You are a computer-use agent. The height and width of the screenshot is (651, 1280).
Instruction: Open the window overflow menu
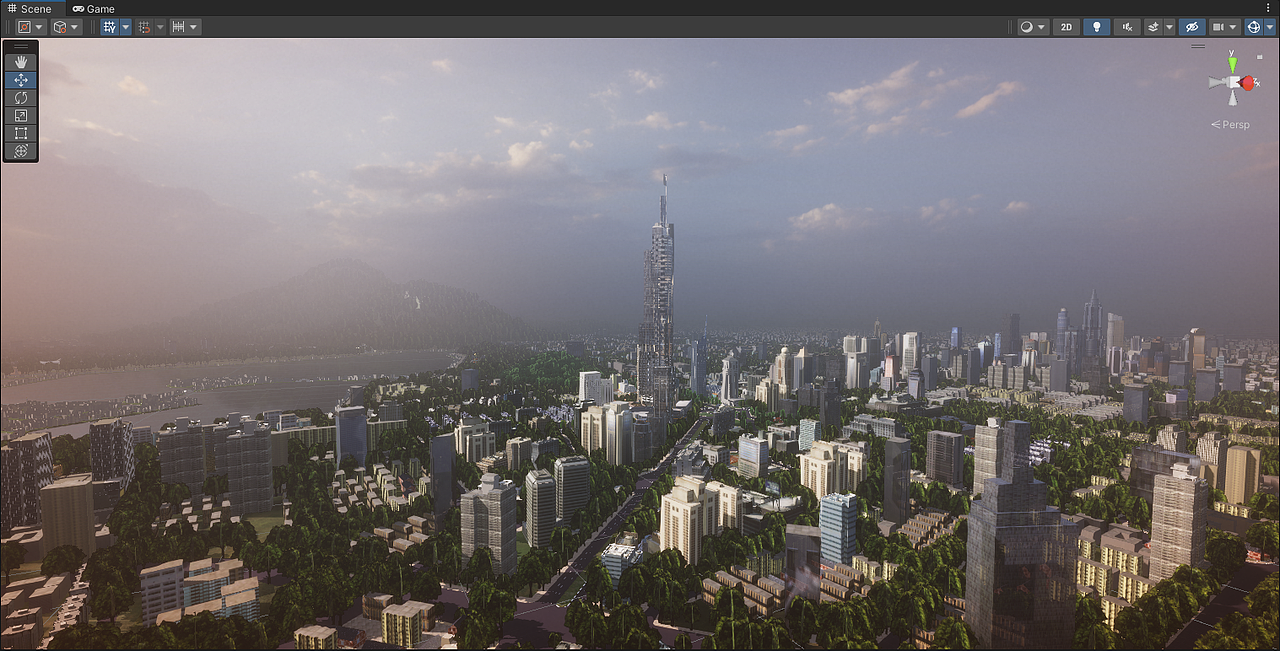coord(1269,8)
